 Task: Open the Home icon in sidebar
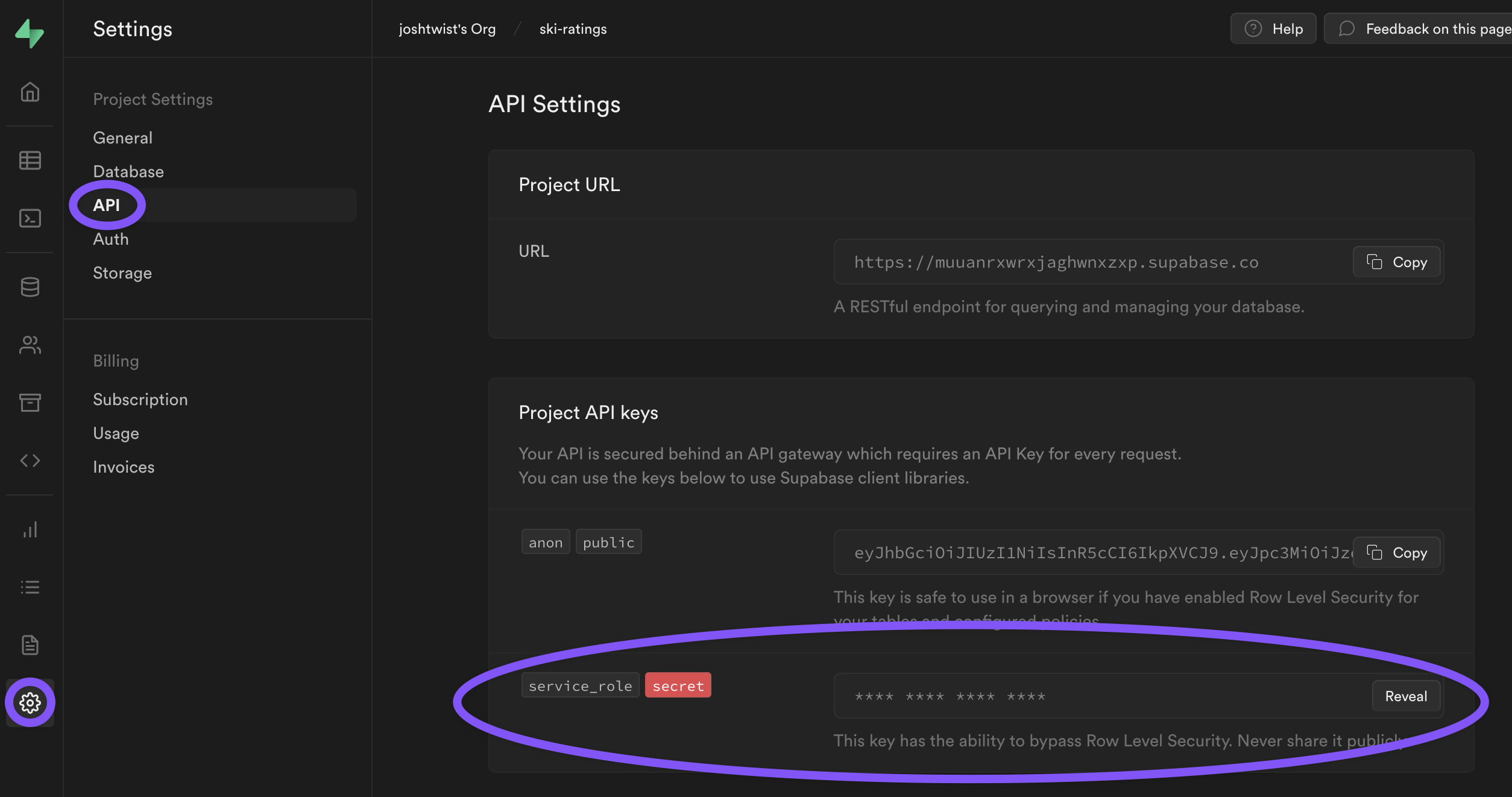[x=30, y=92]
